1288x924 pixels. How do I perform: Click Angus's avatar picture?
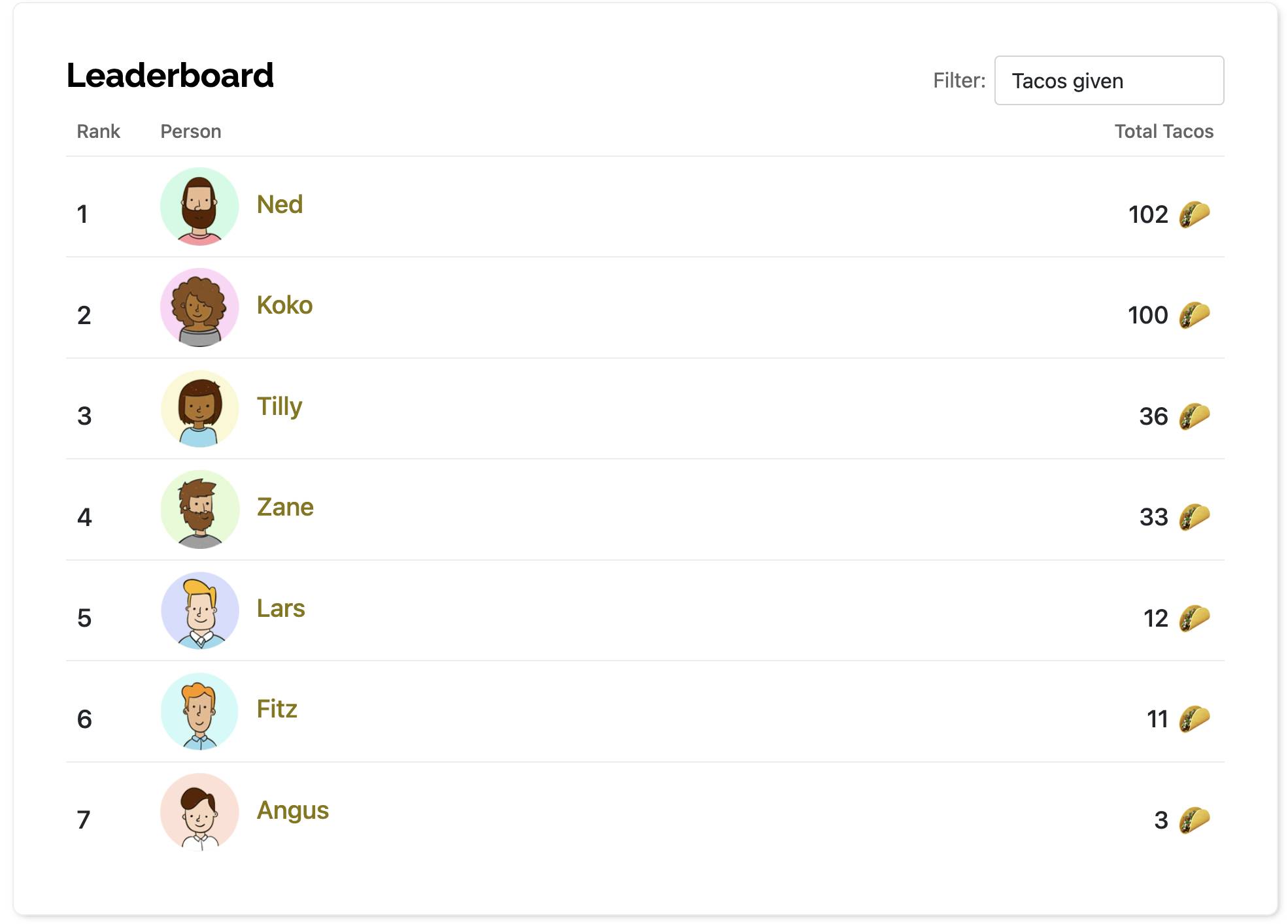[x=199, y=812]
